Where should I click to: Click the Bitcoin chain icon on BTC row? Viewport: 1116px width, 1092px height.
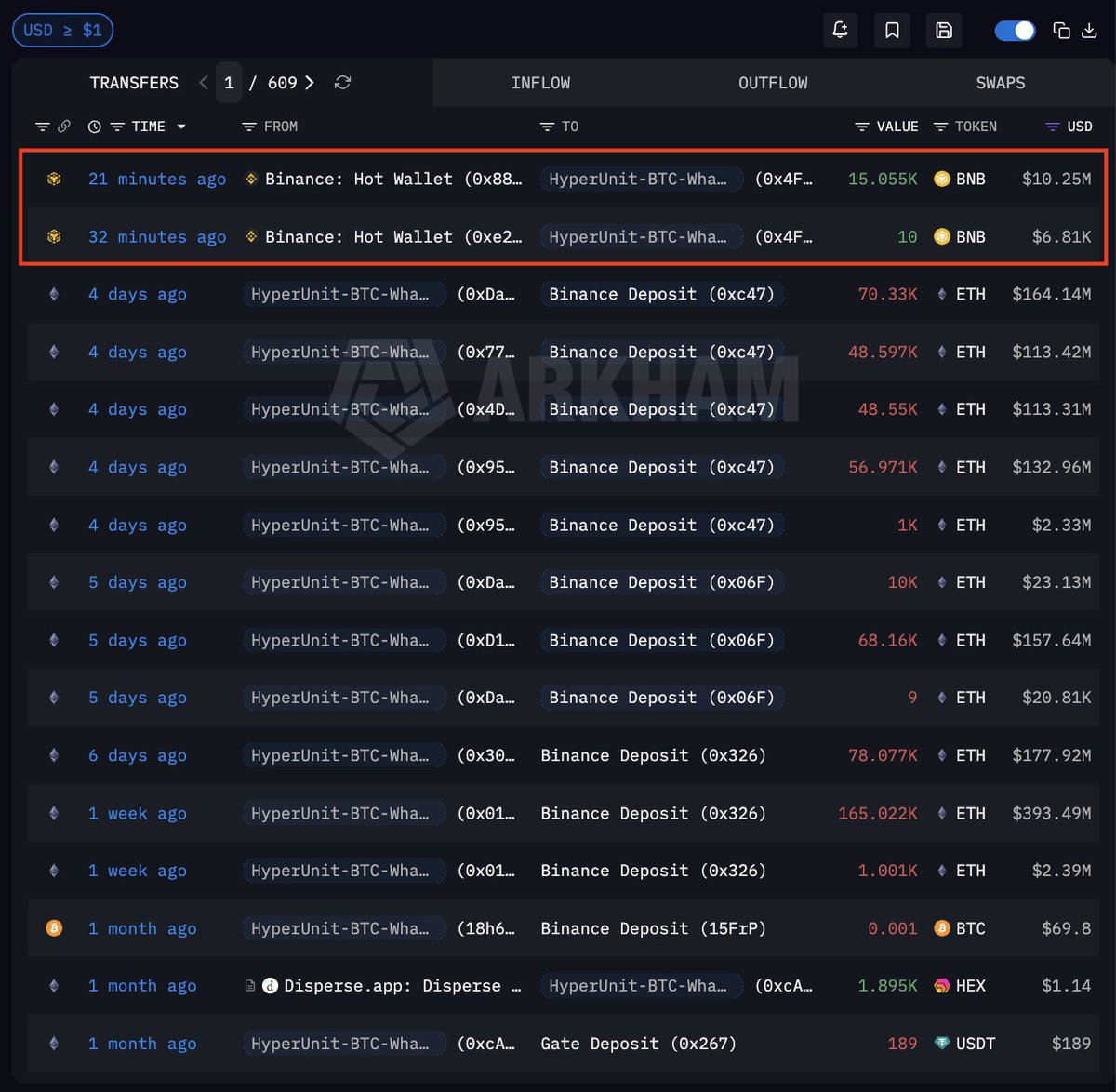(x=54, y=928)
